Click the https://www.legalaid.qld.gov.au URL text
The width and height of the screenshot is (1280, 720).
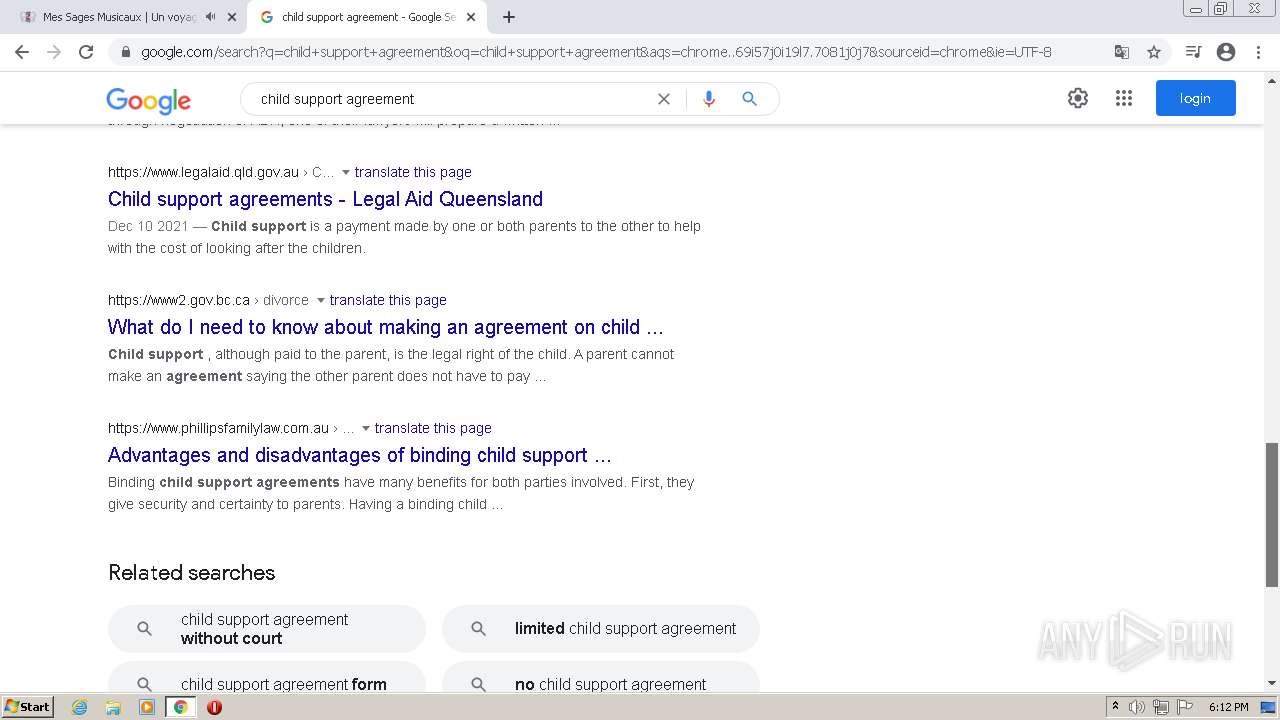203,172
